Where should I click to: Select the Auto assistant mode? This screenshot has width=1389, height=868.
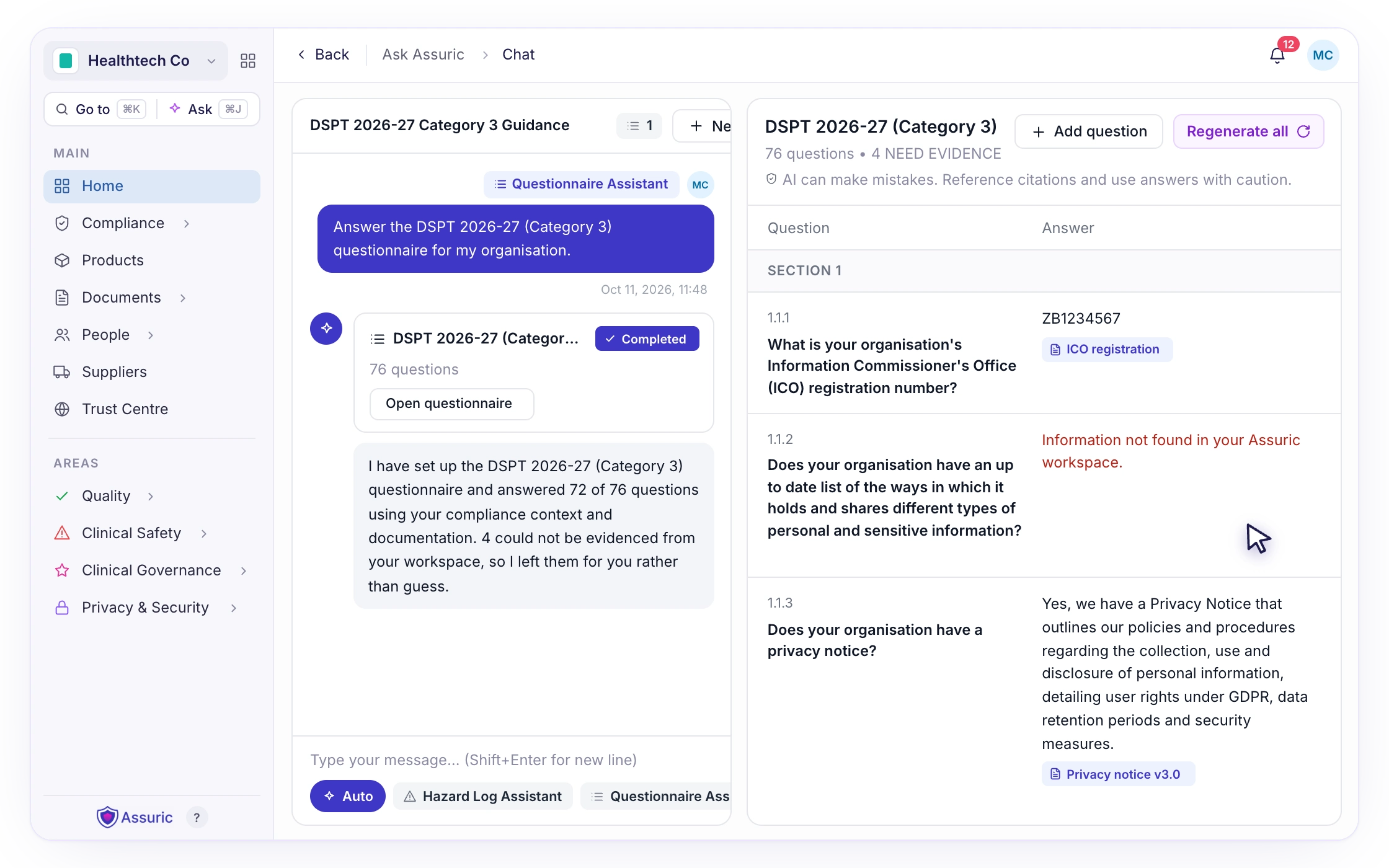[x=347, y=796]
